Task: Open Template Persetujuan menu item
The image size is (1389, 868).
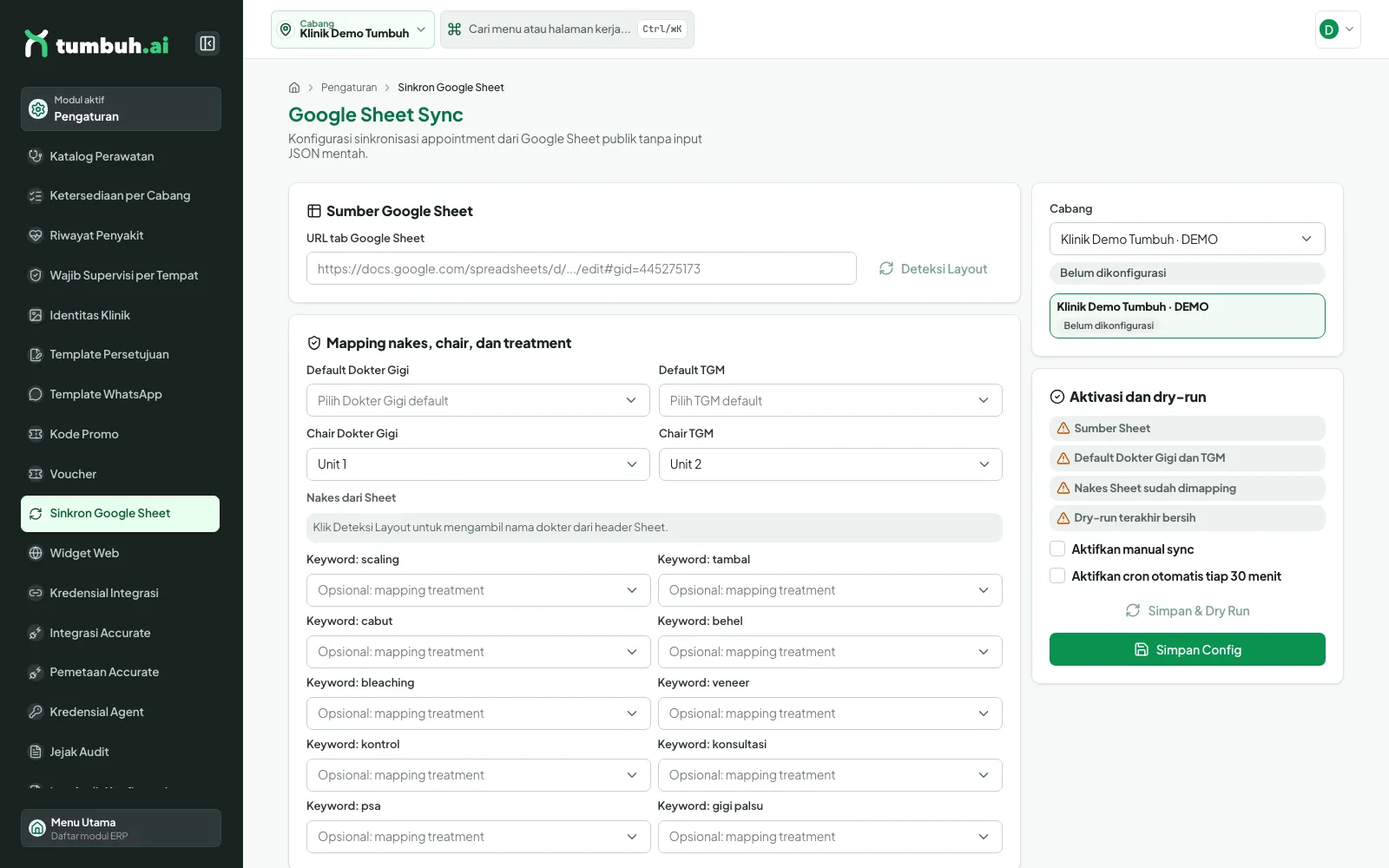Action: (x=120, y=354)
